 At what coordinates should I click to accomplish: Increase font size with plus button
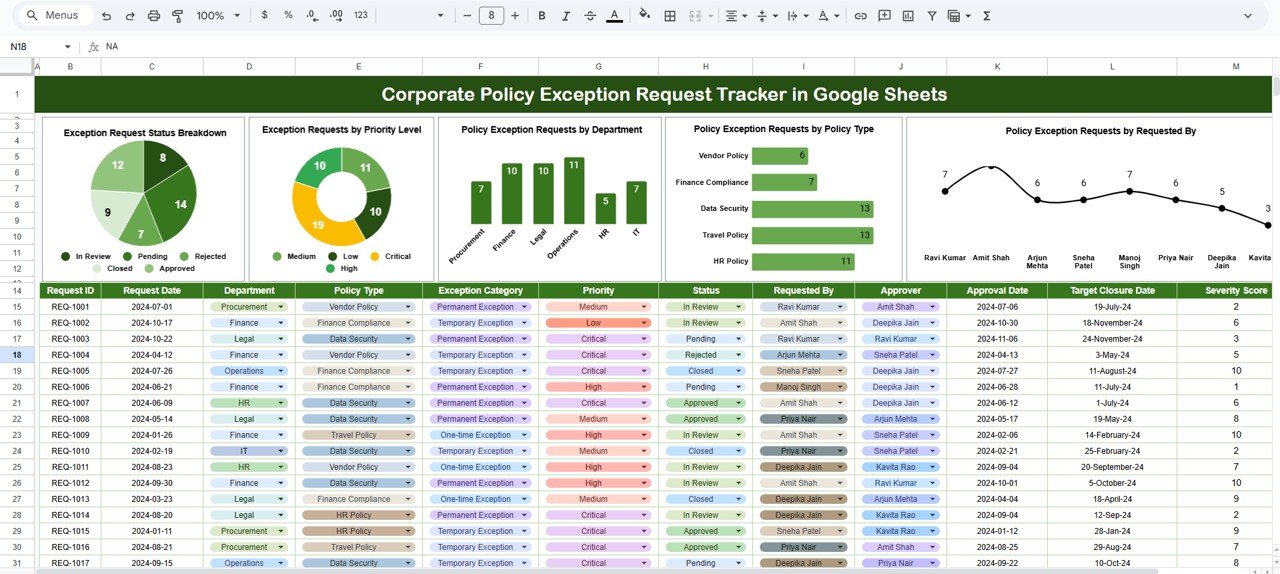click(x=516, y=16)
